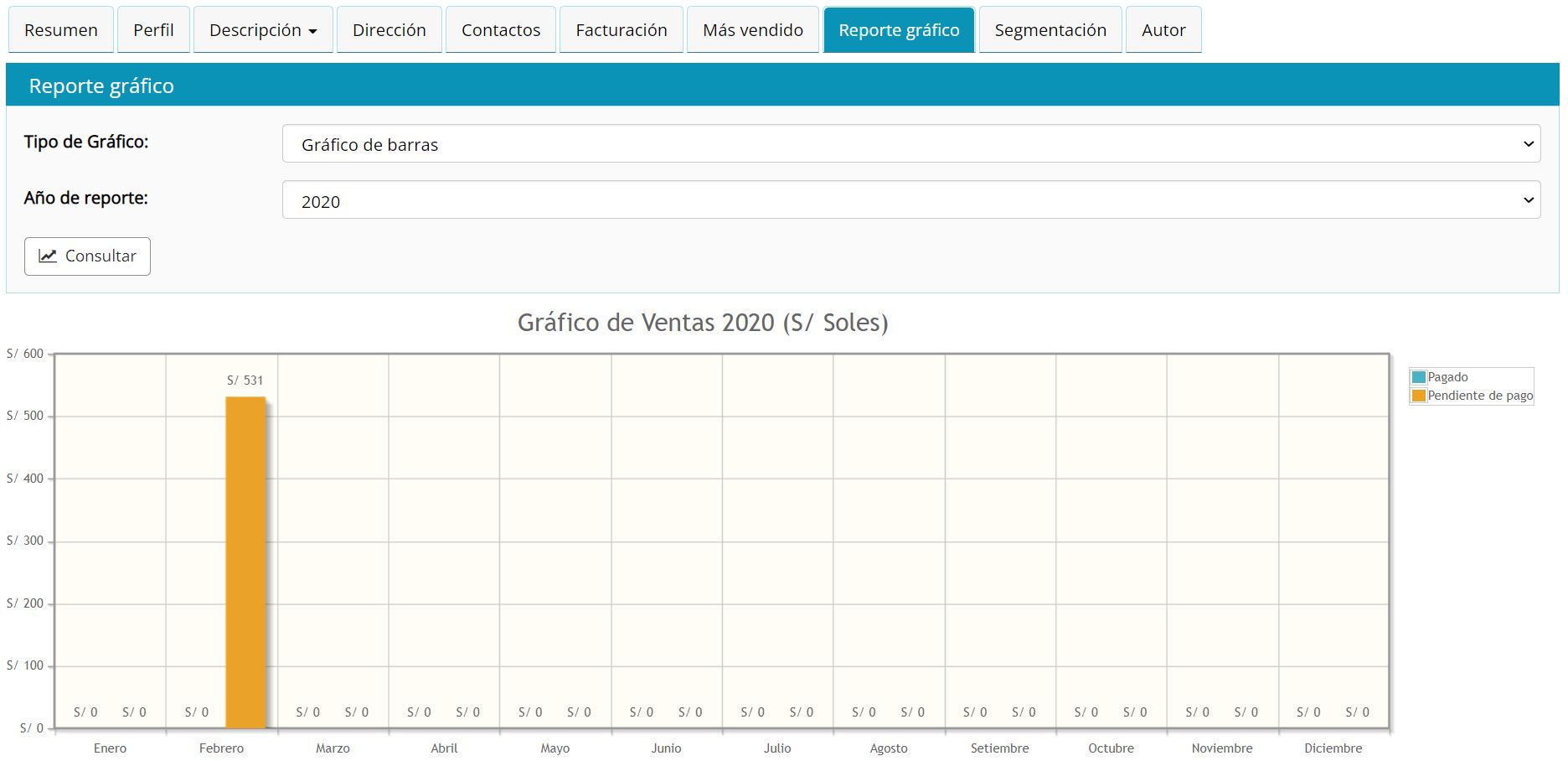Screen dimensions: 1568x761
Task: Click the chart icon in Consultar button
Action: click(x=48, y=256)
